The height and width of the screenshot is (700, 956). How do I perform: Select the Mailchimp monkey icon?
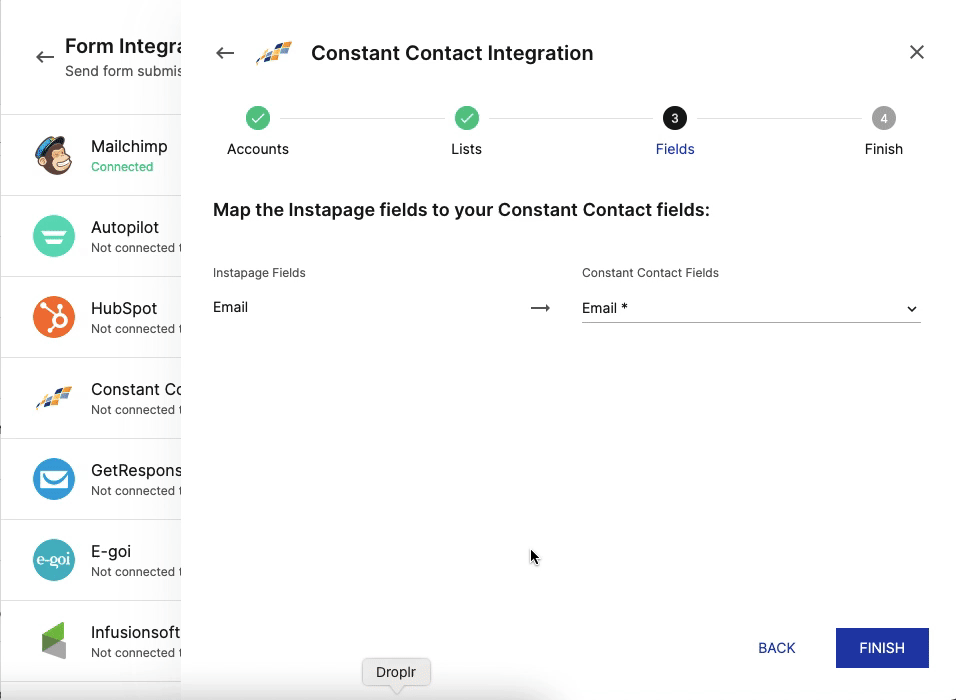pos(54,155)
